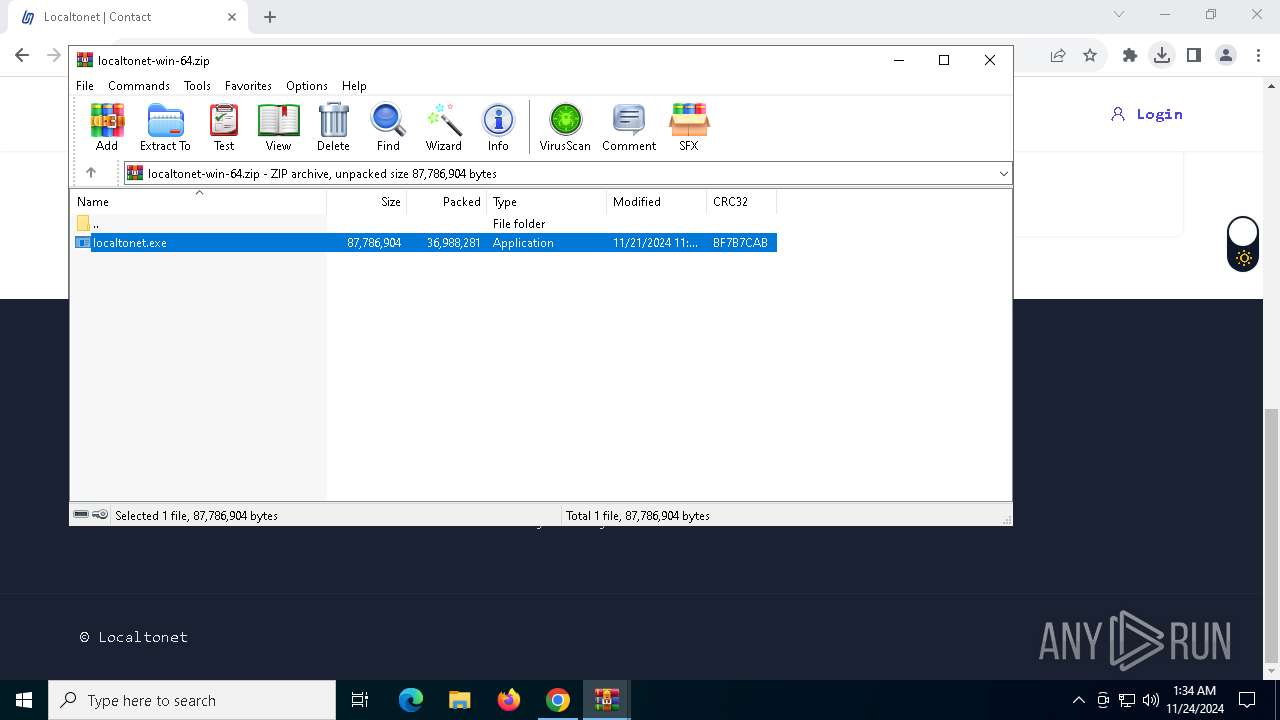The image size is (1280, 720).
Task: Open Chrome tab search chevron
Action: [x=1119, y=15]
